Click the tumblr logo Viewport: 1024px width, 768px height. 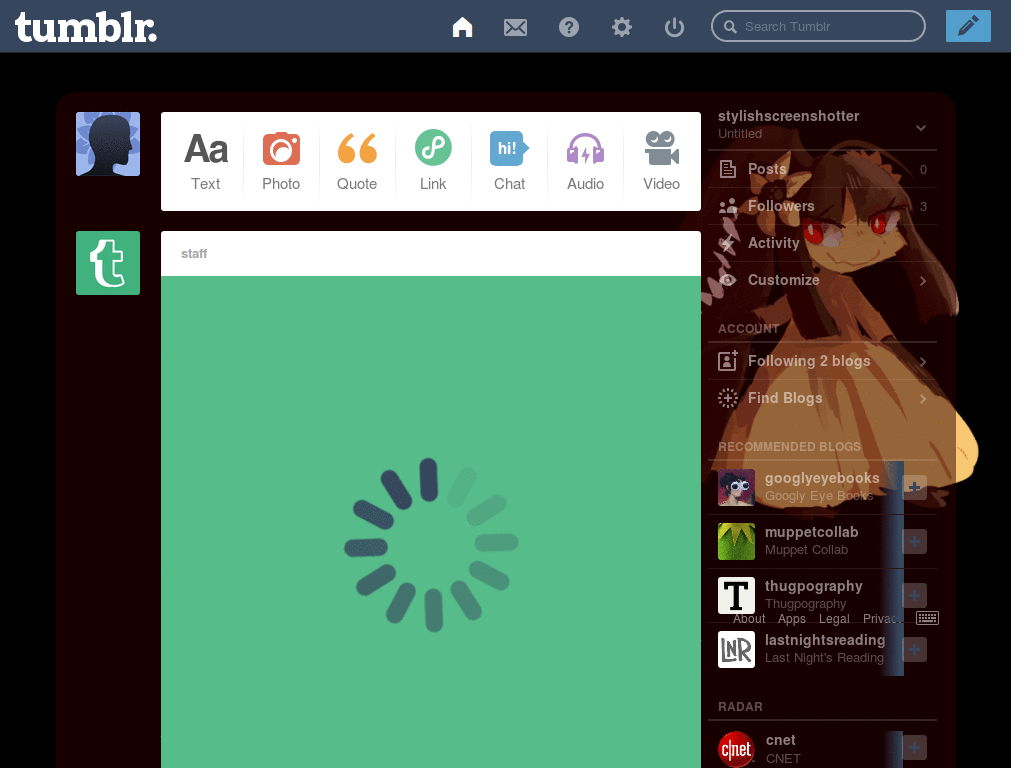click(x=86, y=27)
